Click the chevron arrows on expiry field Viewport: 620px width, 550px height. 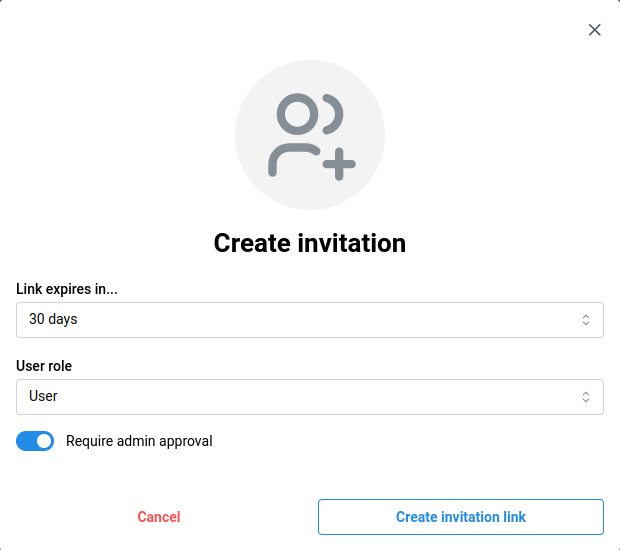tap(586, 320)
